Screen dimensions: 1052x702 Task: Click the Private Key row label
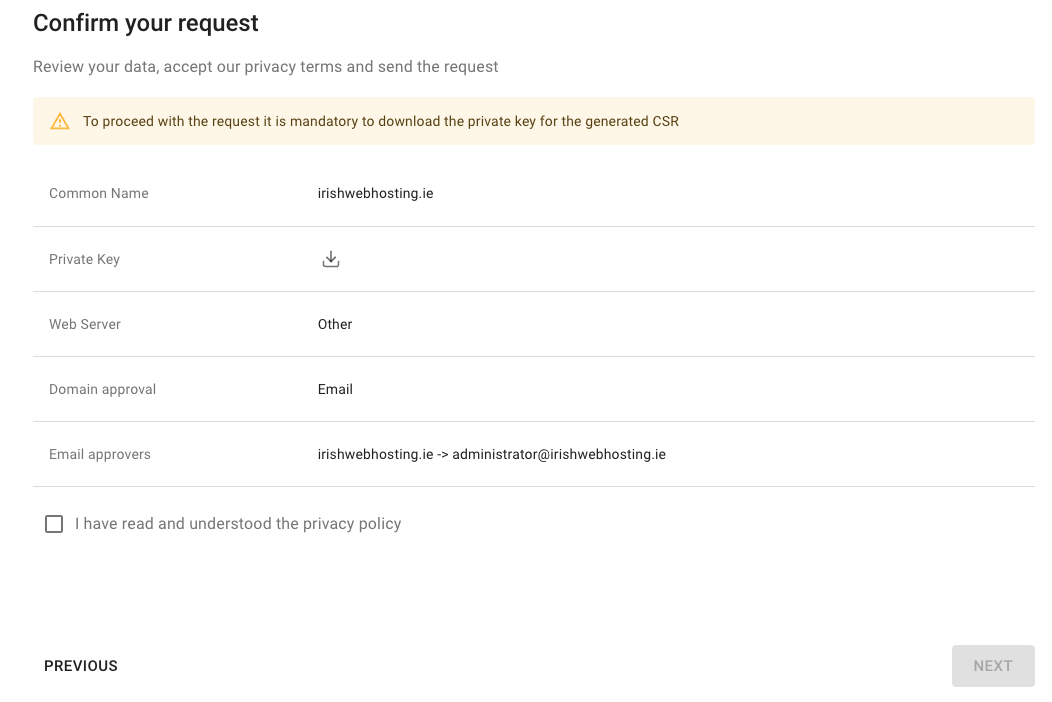pos(84,260)
